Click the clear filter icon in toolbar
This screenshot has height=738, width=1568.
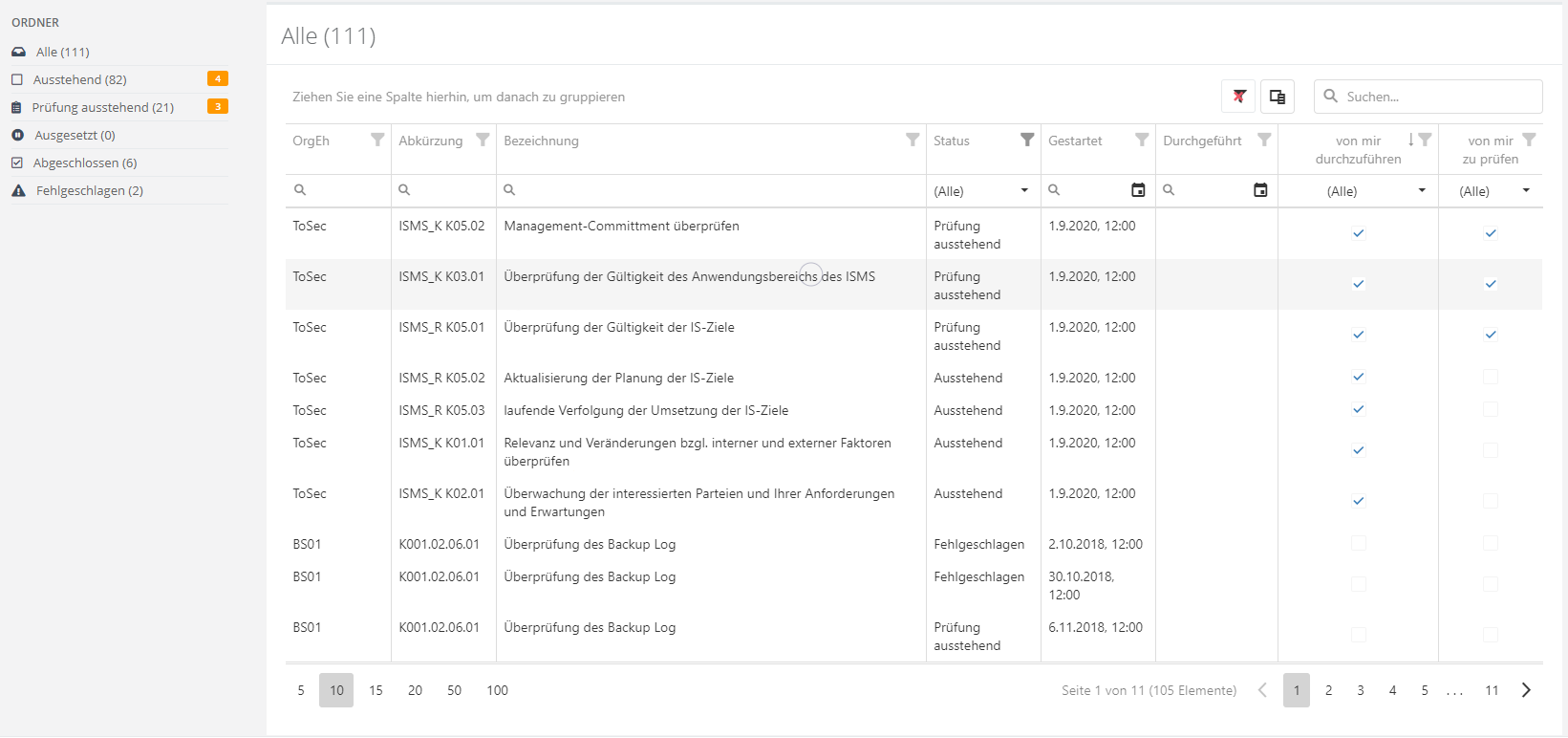click(1238, 97)
